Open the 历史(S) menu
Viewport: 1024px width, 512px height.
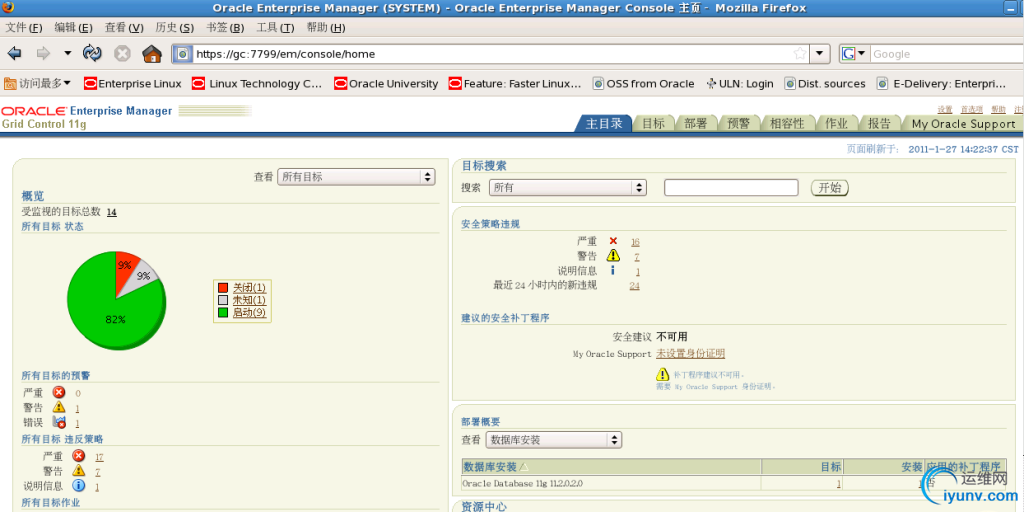174,27
